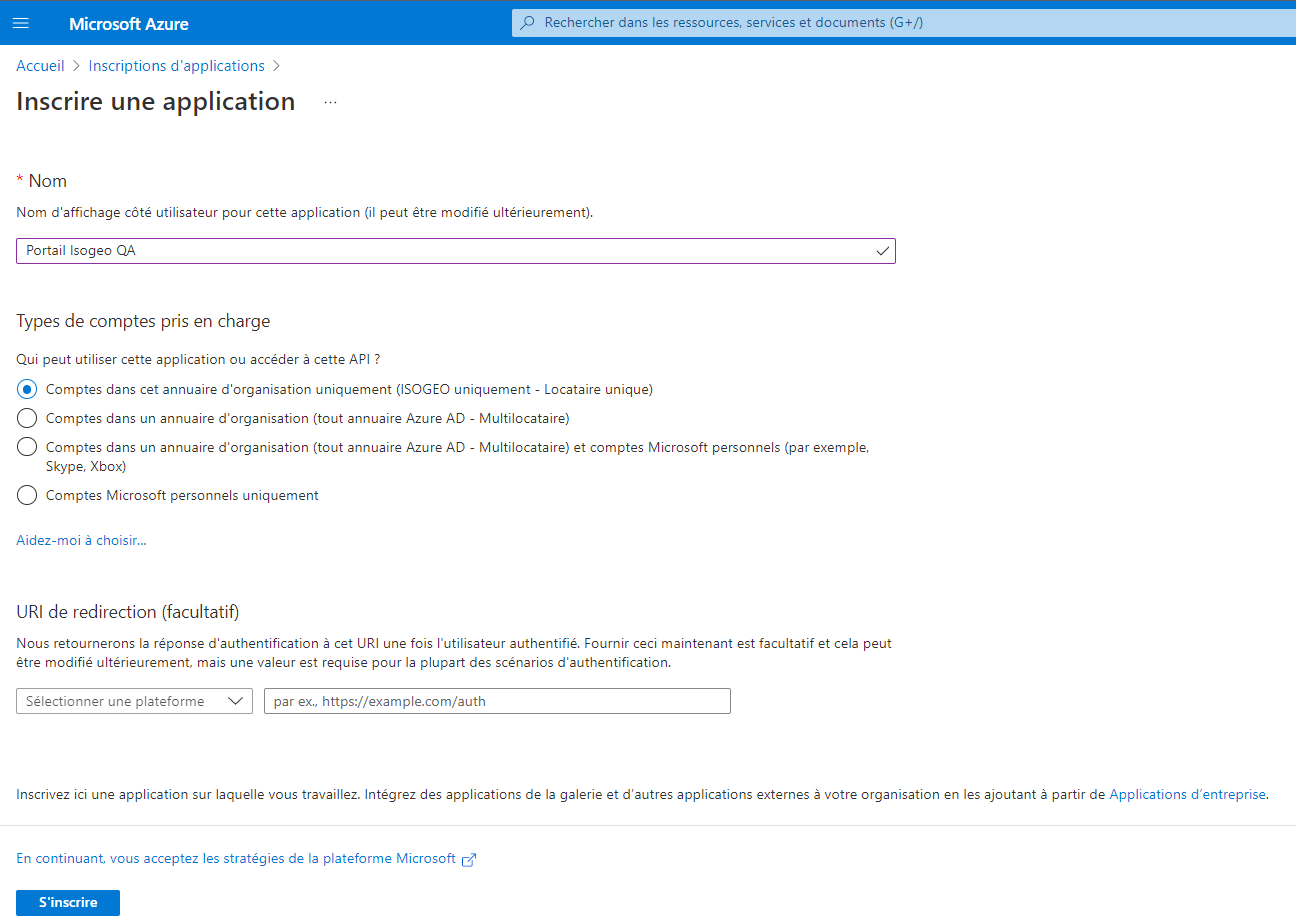Viewport: 1296px width, 922px height.
Task: Click the 'Qui peut utiliser cette application' question text
Action: [198, 359]
